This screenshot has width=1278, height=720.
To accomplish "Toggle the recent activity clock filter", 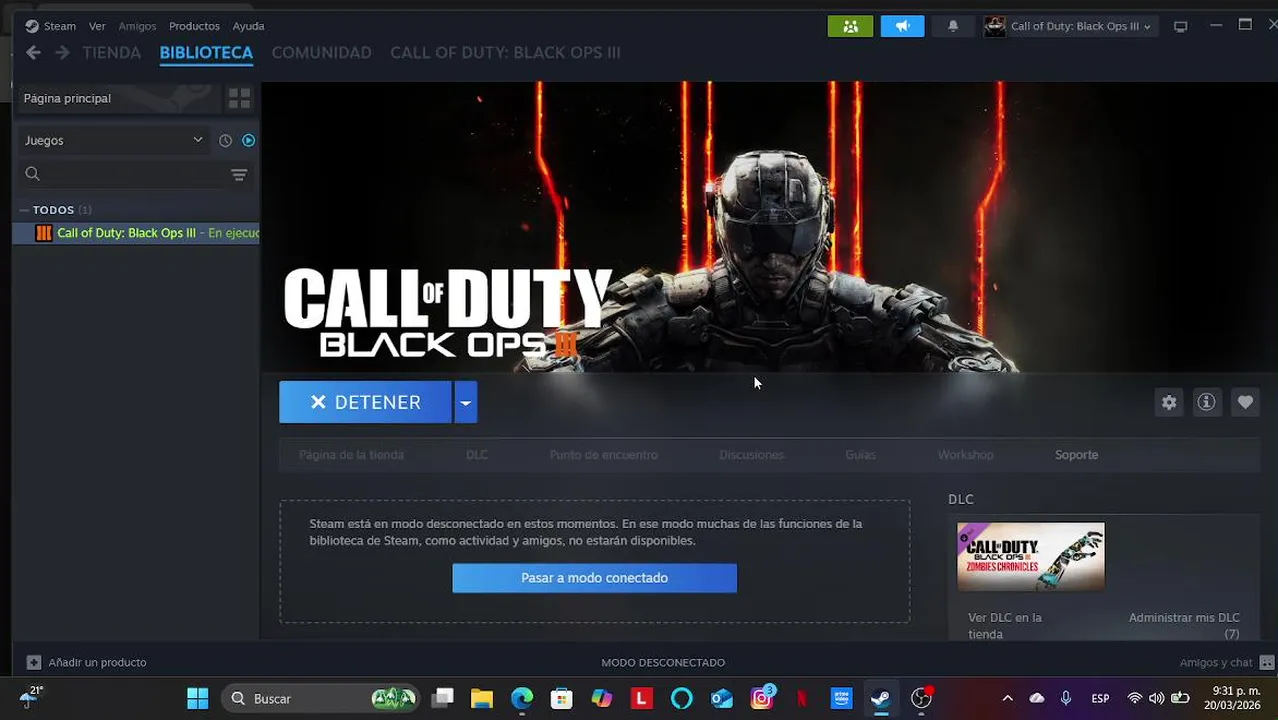I will point(225,141).
